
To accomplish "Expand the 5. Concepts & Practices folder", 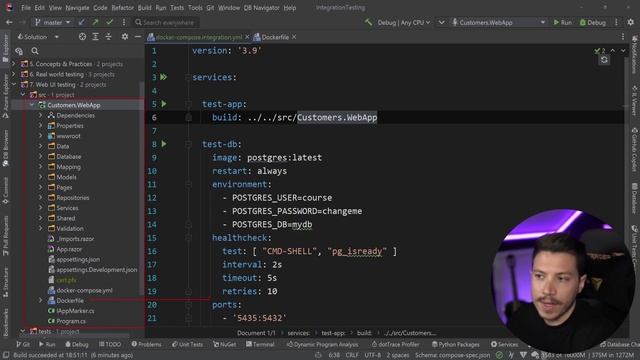I will 14,64.
